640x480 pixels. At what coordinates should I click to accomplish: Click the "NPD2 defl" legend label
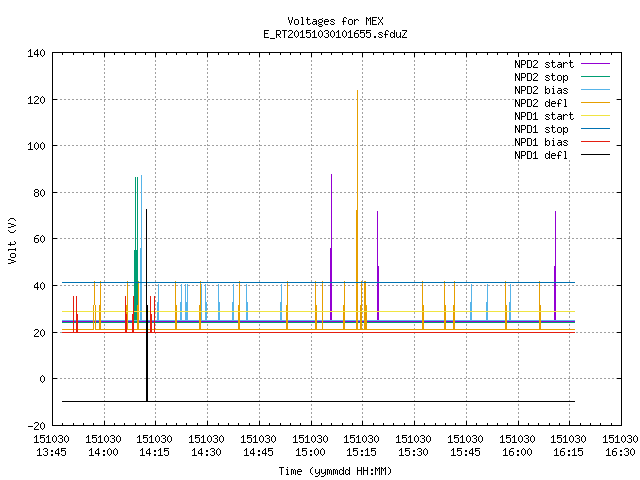click(541, 103)
